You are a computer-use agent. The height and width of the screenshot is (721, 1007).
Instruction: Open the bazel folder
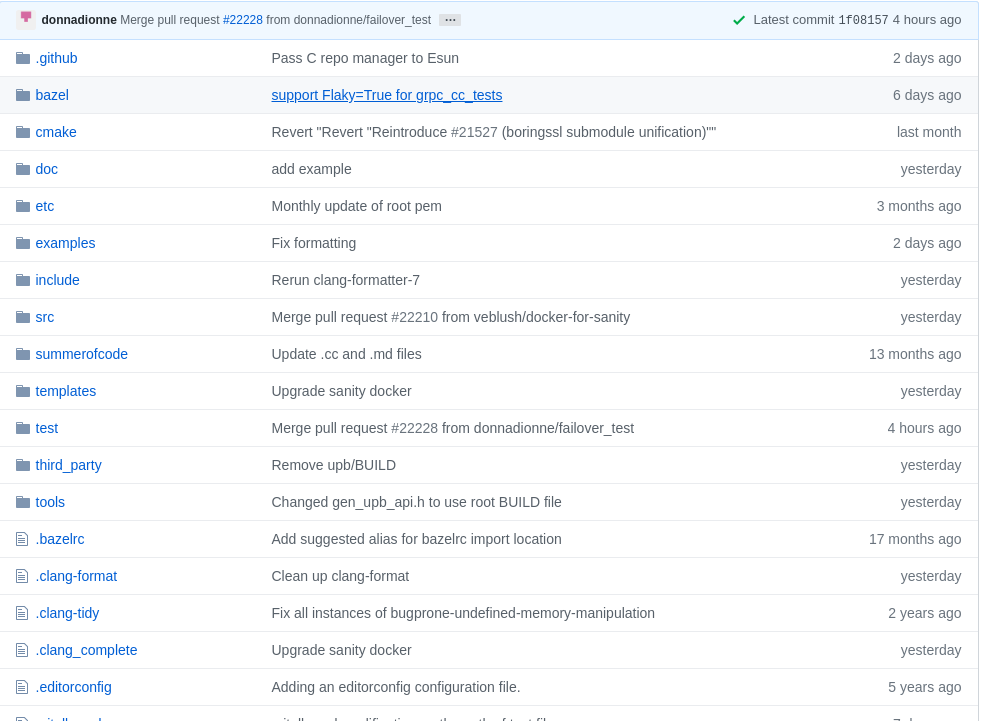pos(52,95)
